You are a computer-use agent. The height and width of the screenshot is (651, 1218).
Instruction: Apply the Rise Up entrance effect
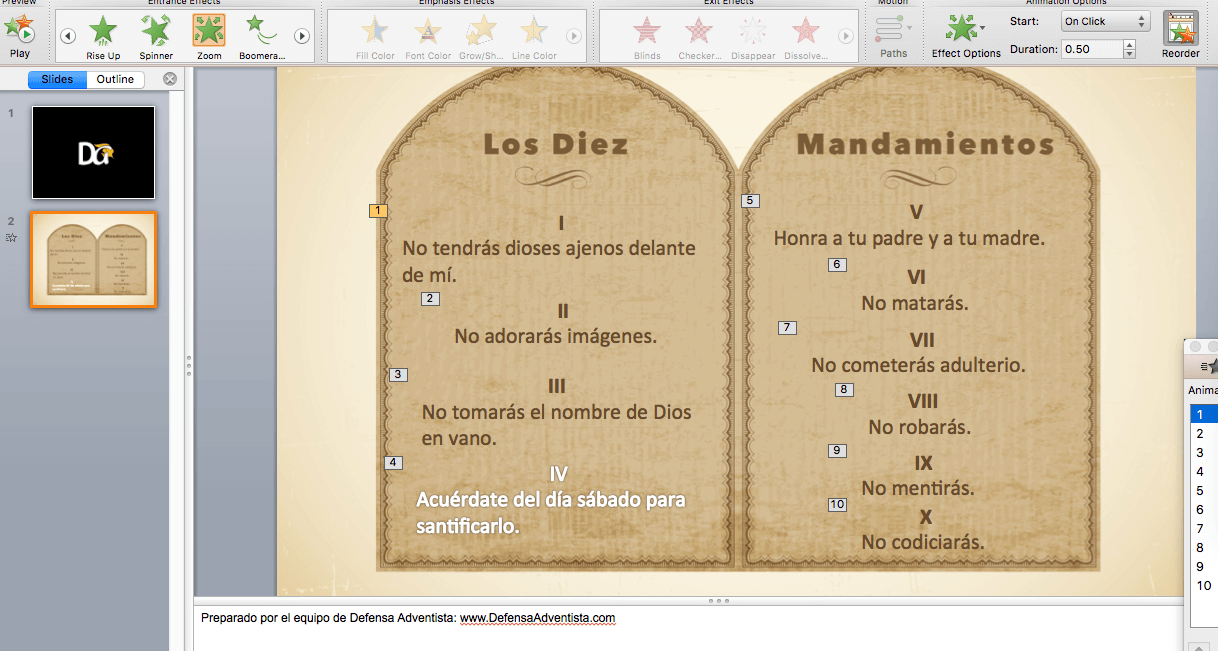103,37
